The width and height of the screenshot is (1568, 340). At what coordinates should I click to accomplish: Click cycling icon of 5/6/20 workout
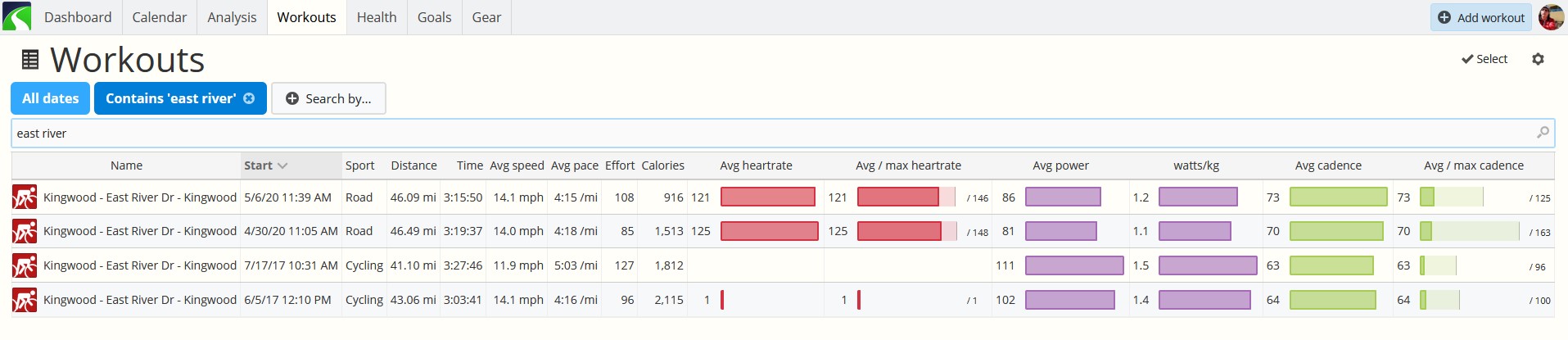25,197
